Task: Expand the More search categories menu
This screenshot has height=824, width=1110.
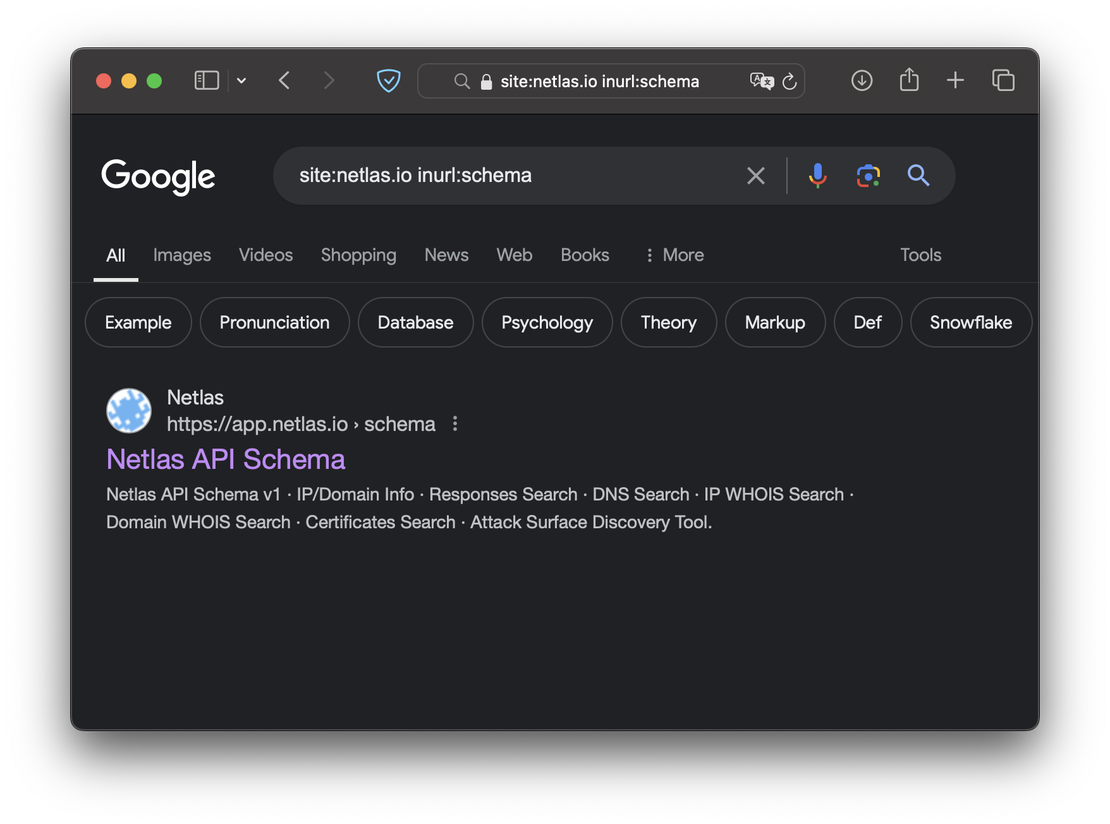Action: (x=673, y=255)
